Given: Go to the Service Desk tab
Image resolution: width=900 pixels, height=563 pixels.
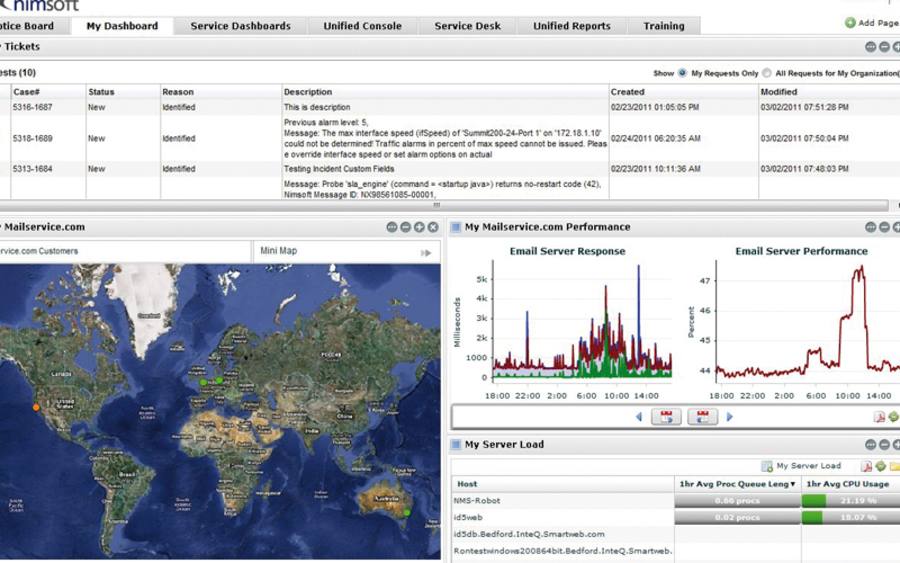Looking at the screenshot, I should click(467, 26).
